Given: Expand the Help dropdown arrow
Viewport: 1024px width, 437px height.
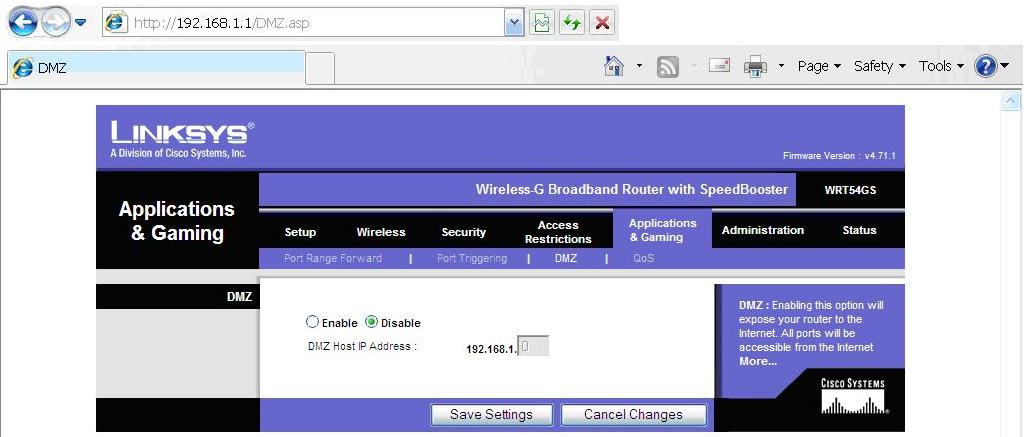Looking at the screenshot, I should pos(1004,66).
